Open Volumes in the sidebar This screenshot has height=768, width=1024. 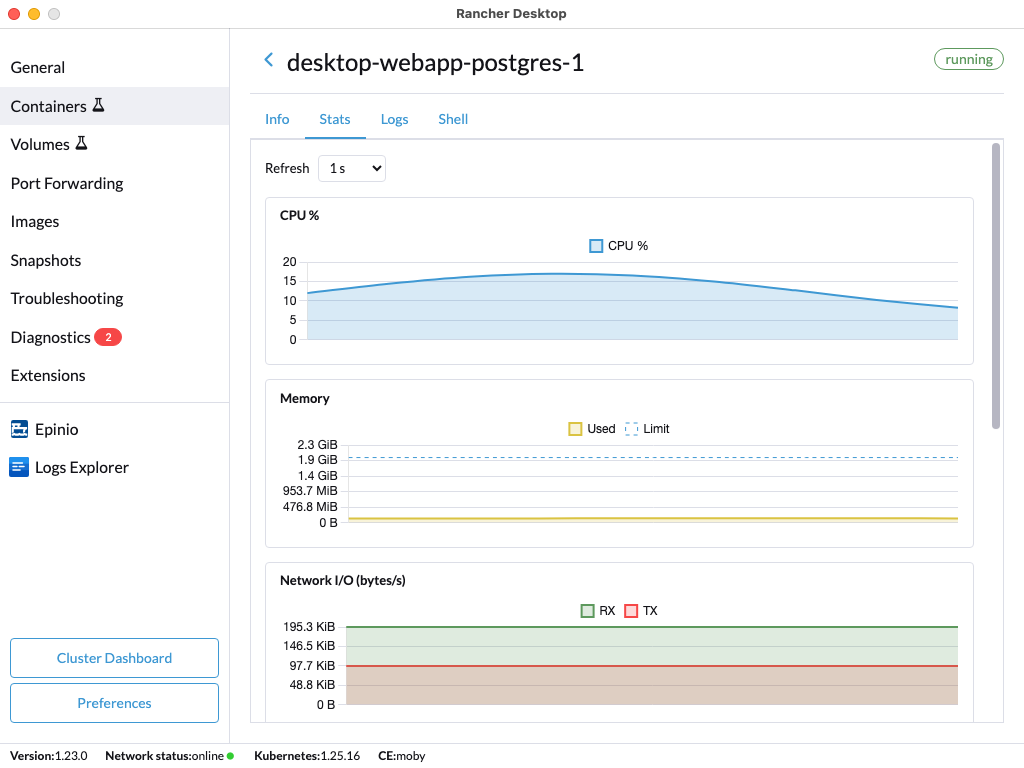pyautogui.click(x=114, y=144)
